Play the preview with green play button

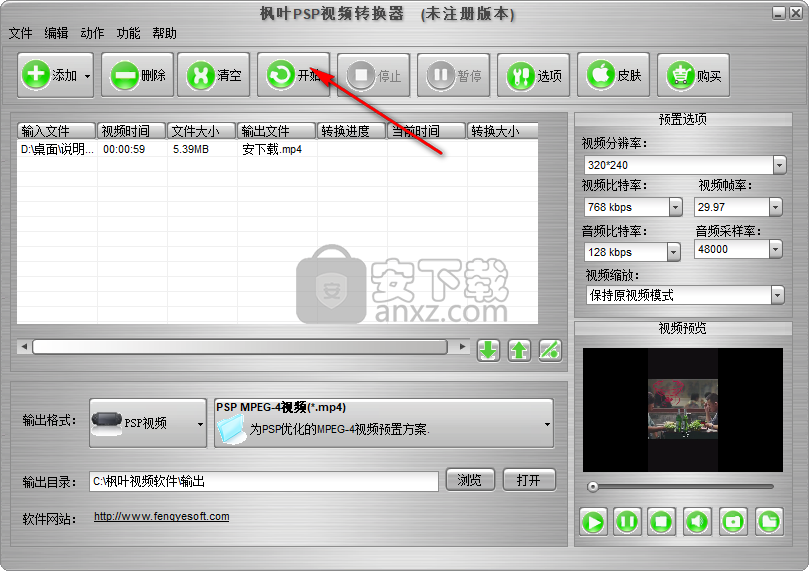[593, 522]
